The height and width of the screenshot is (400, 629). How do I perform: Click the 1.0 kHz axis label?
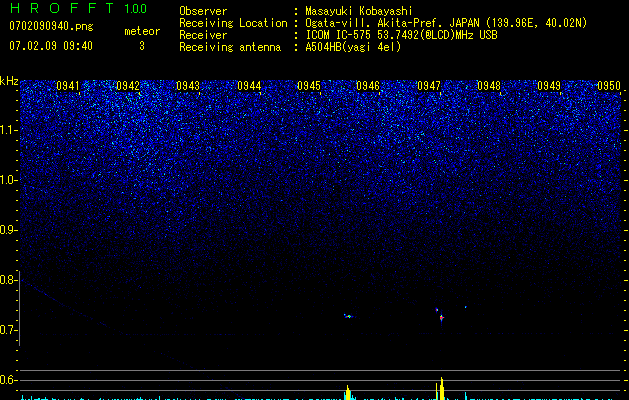click(9, 180)
